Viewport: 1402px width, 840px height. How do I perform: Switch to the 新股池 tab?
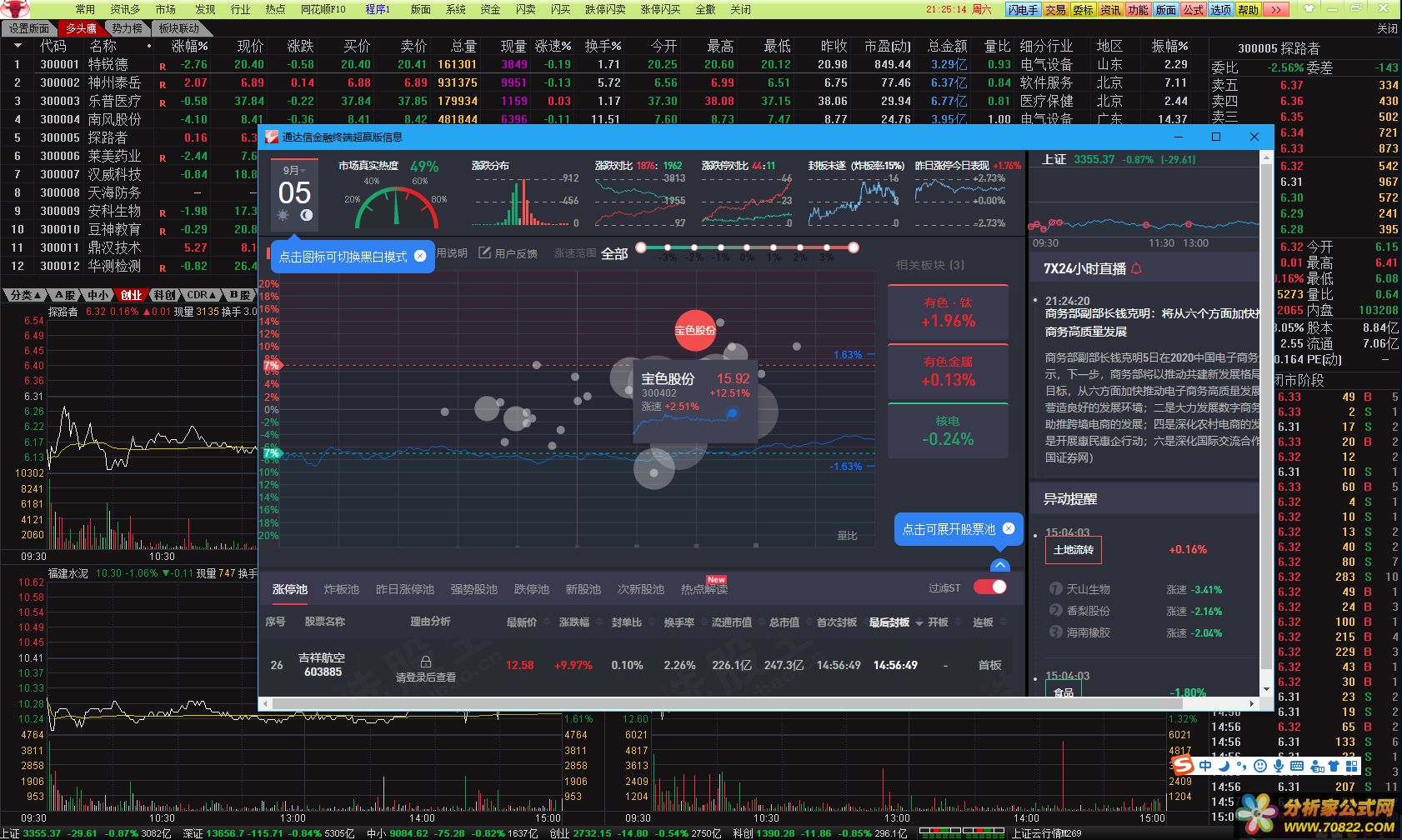pyautogui.click(x=583, y=589)
